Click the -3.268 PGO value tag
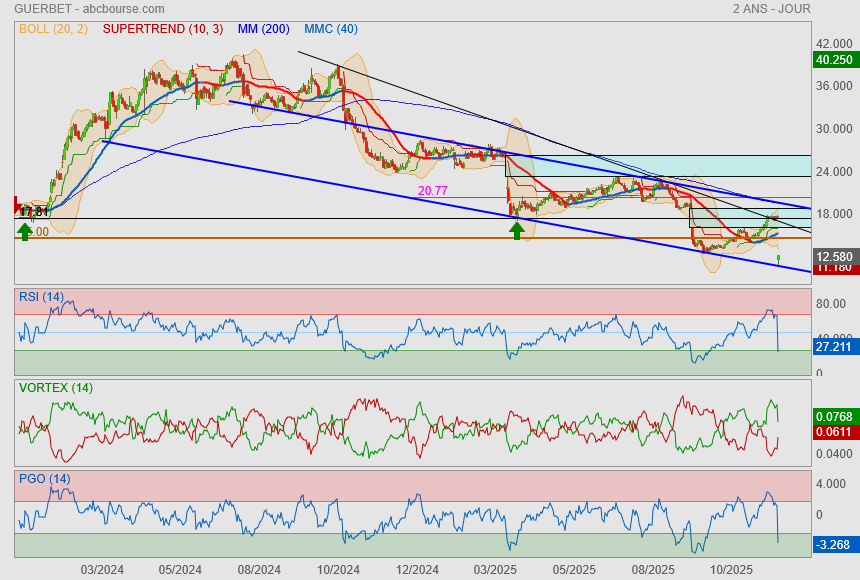The width and height of the screenshot is (860, 580). pyautogui.click(x=833, y=545)
